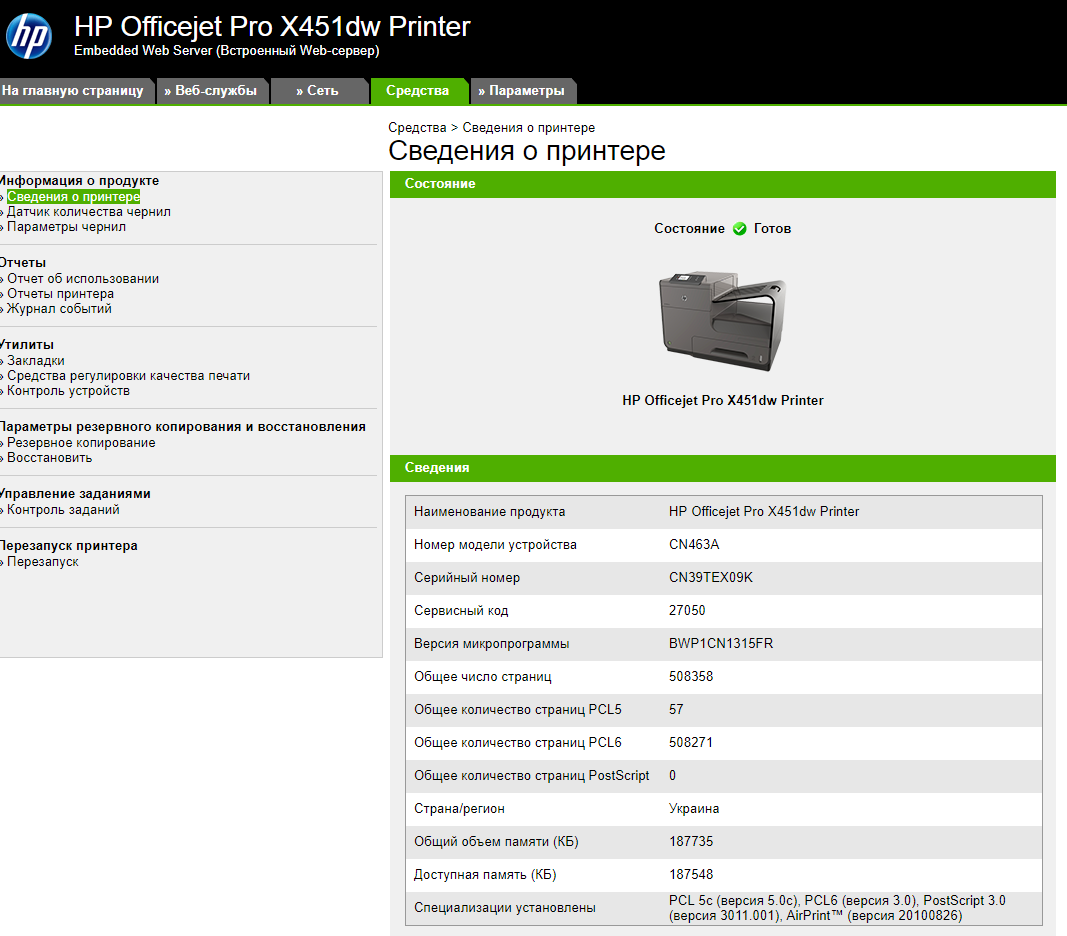The height and width of the screenshot is (936, 1067).
Task: Click the Специализации установлены row label
Action: (x=505, y=907)
